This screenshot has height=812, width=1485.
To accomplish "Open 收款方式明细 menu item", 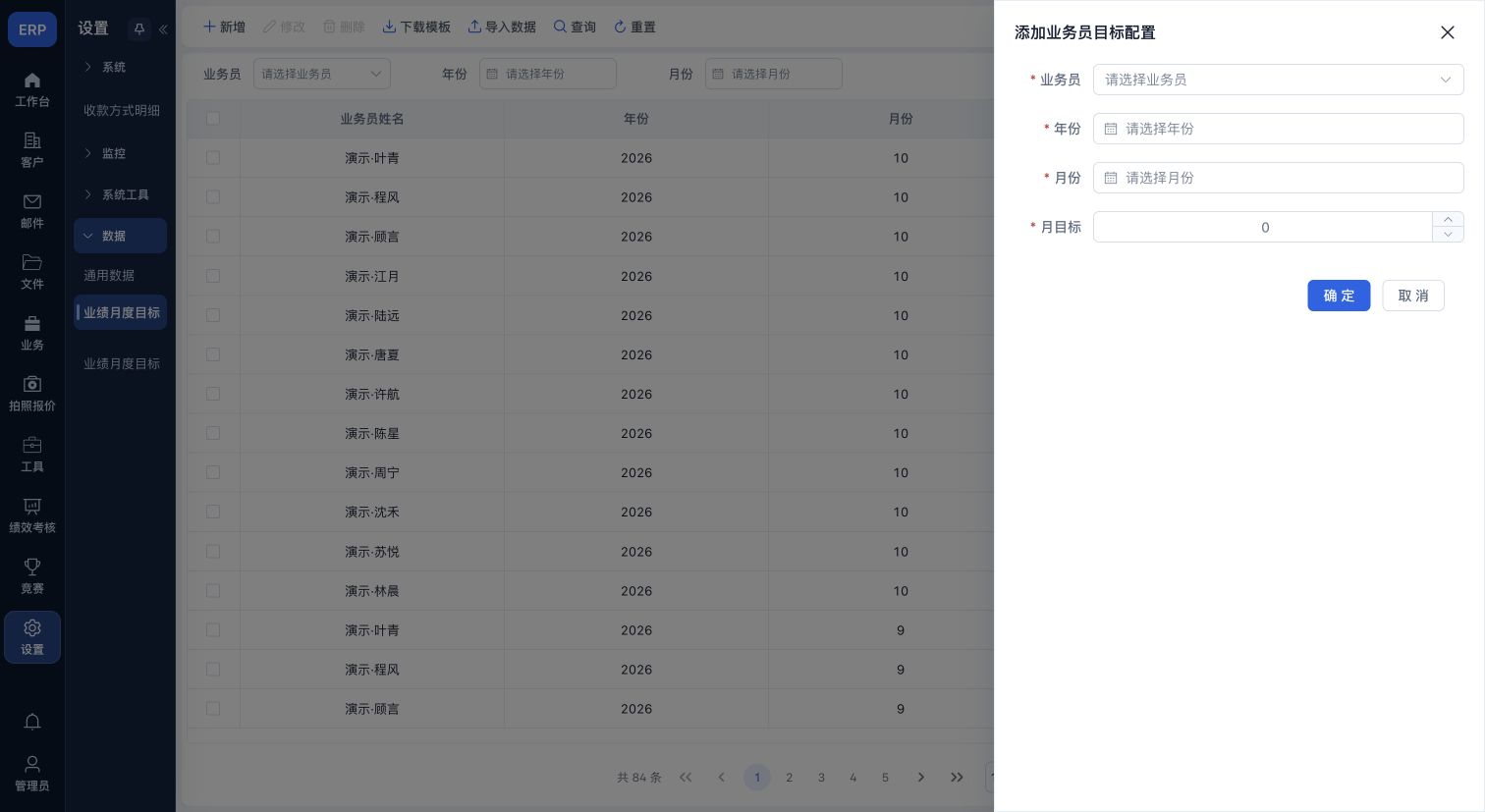I will click(x=121, y=110).
